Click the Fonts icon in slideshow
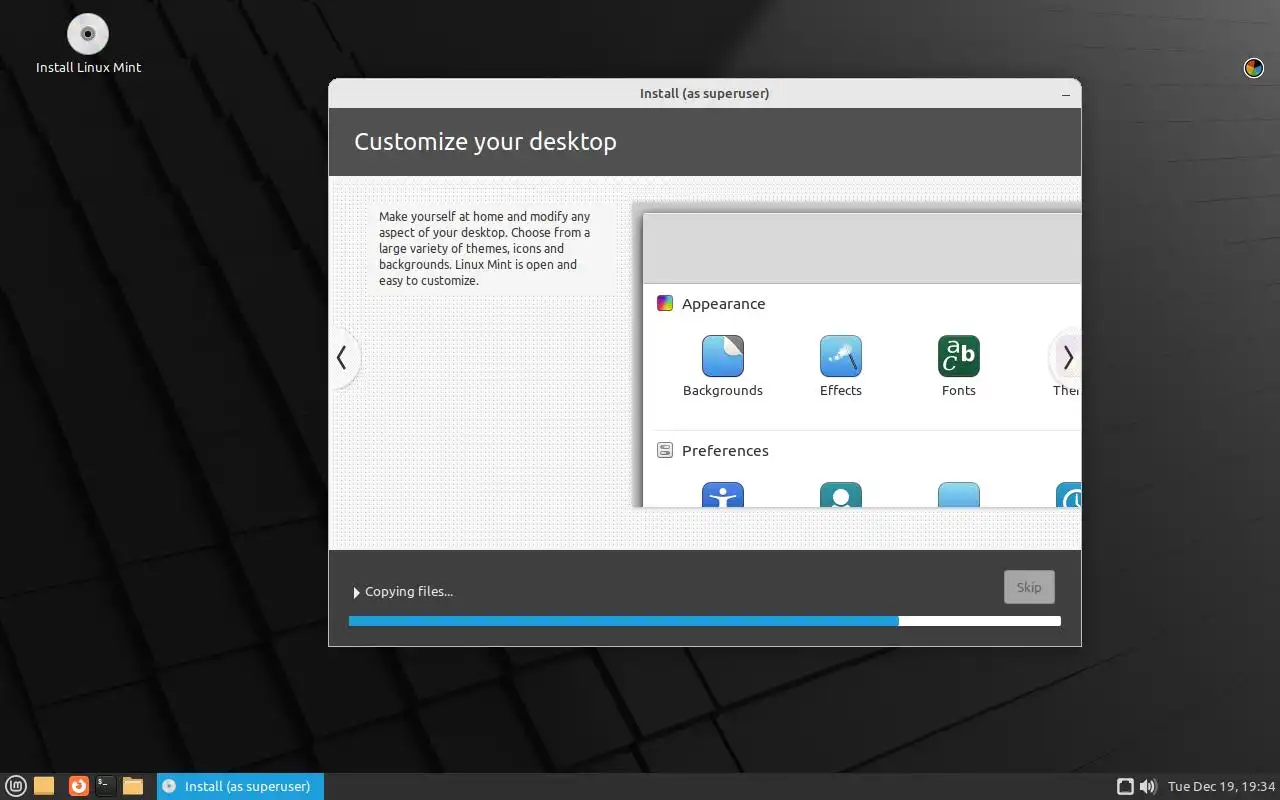1280x800 pixels. point(959,356)
